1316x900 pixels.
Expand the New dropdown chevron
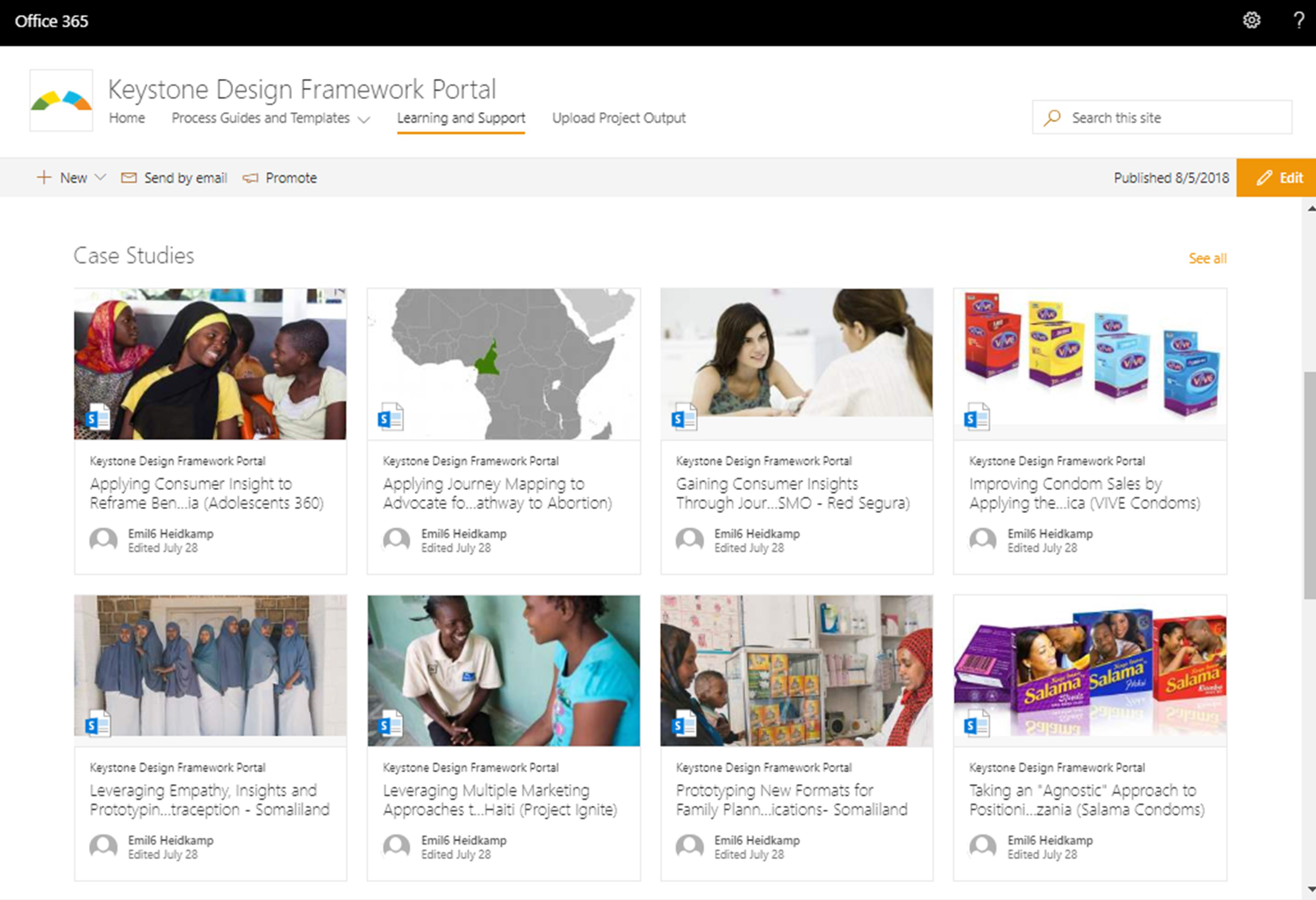[100, 177]
